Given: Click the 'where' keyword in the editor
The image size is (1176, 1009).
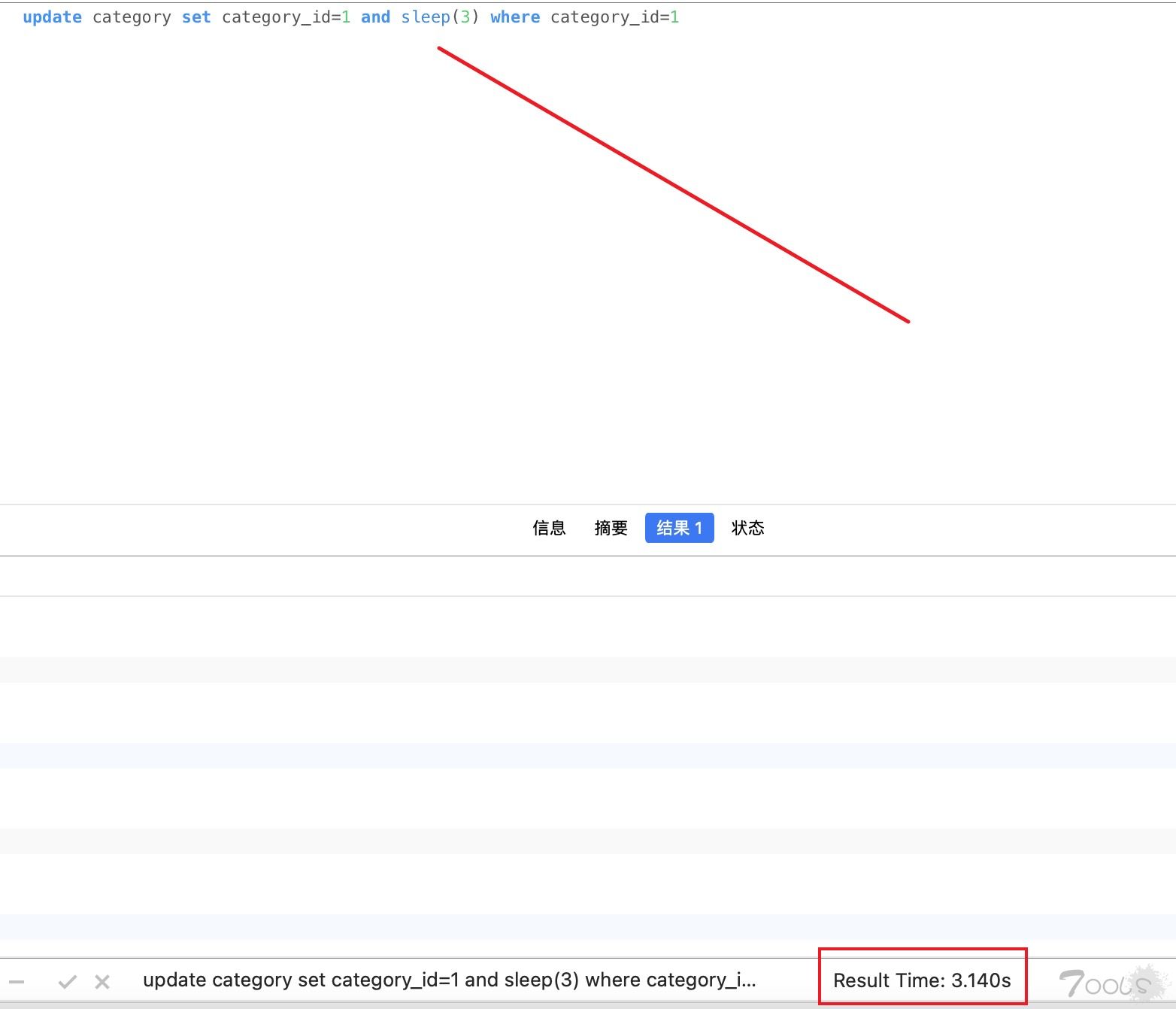Looking at the screenshot, I should [x=515, y=17].
